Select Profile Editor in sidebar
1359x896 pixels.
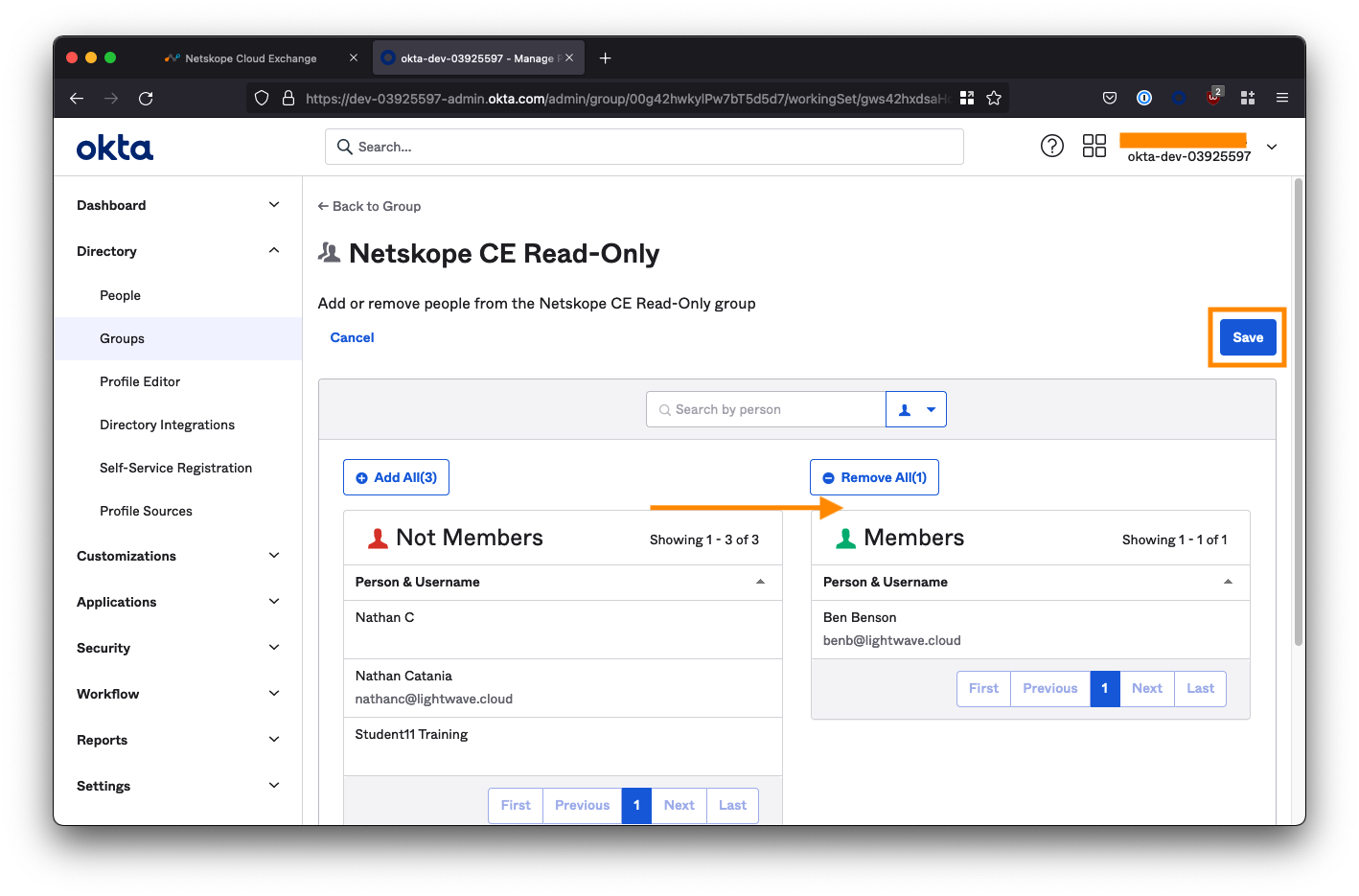click(x=140, y=381)
